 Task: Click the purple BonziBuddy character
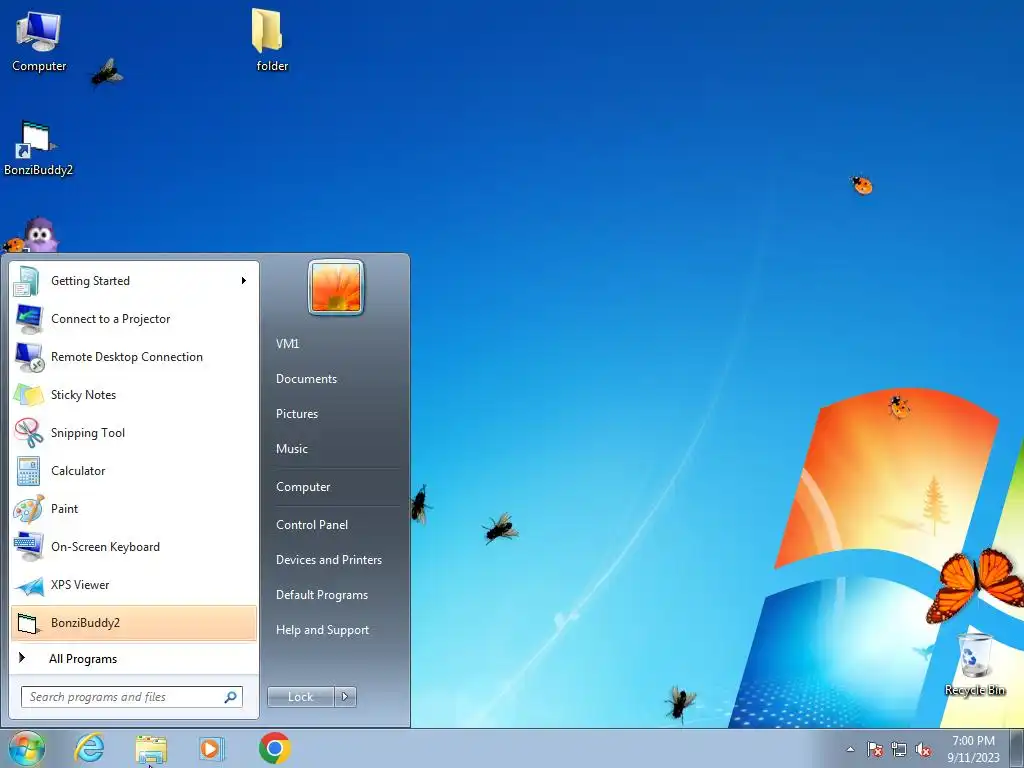click(40, 235)
